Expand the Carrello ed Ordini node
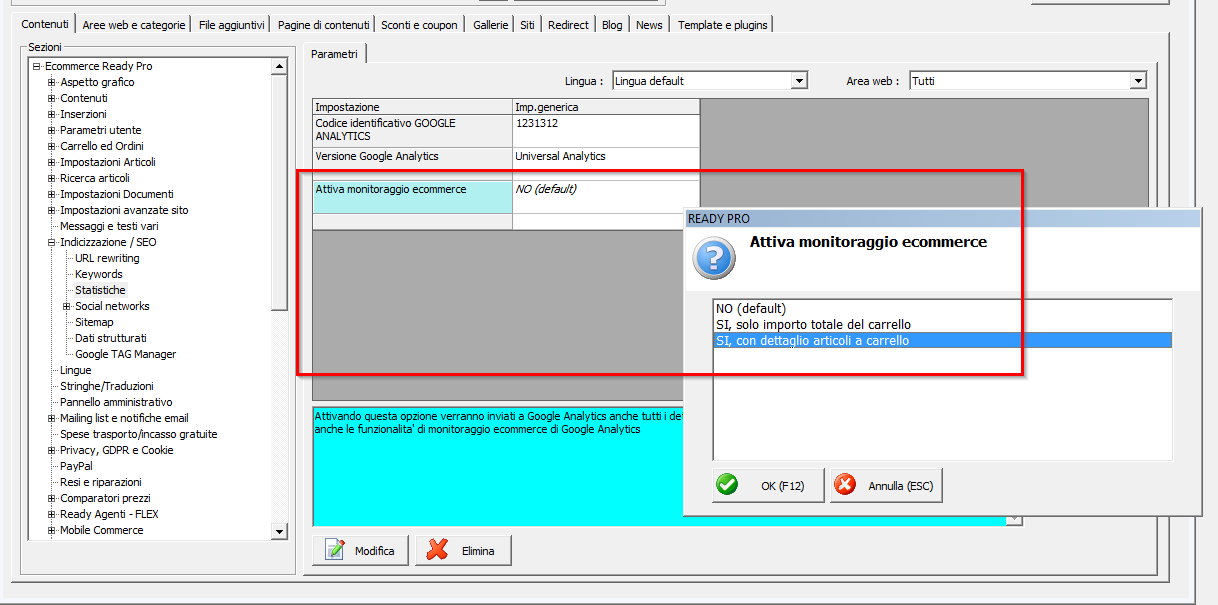The image size is (1218, 605). pyautogui.click(x=52, y=146)
